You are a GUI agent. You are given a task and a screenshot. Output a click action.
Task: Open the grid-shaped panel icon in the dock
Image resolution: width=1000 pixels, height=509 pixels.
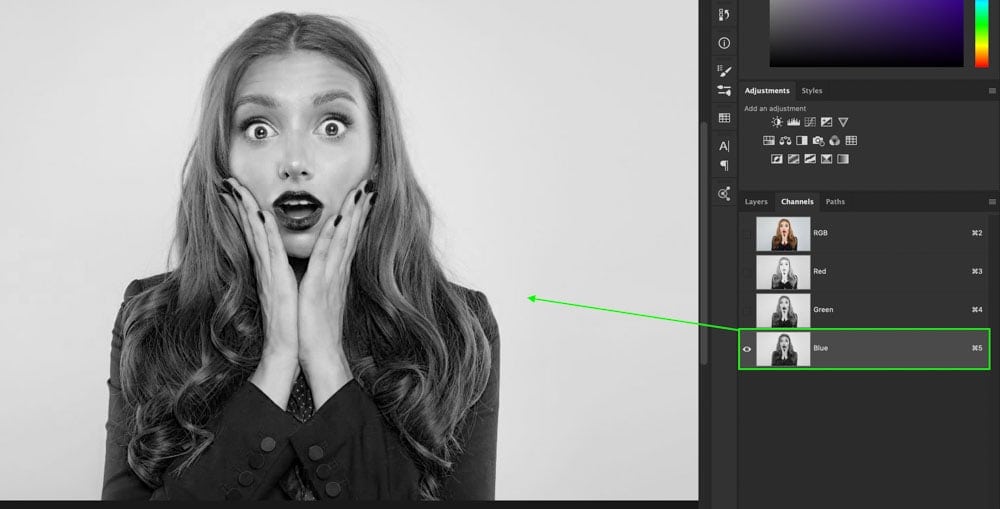pyautogui.click(x=724, y=118)
